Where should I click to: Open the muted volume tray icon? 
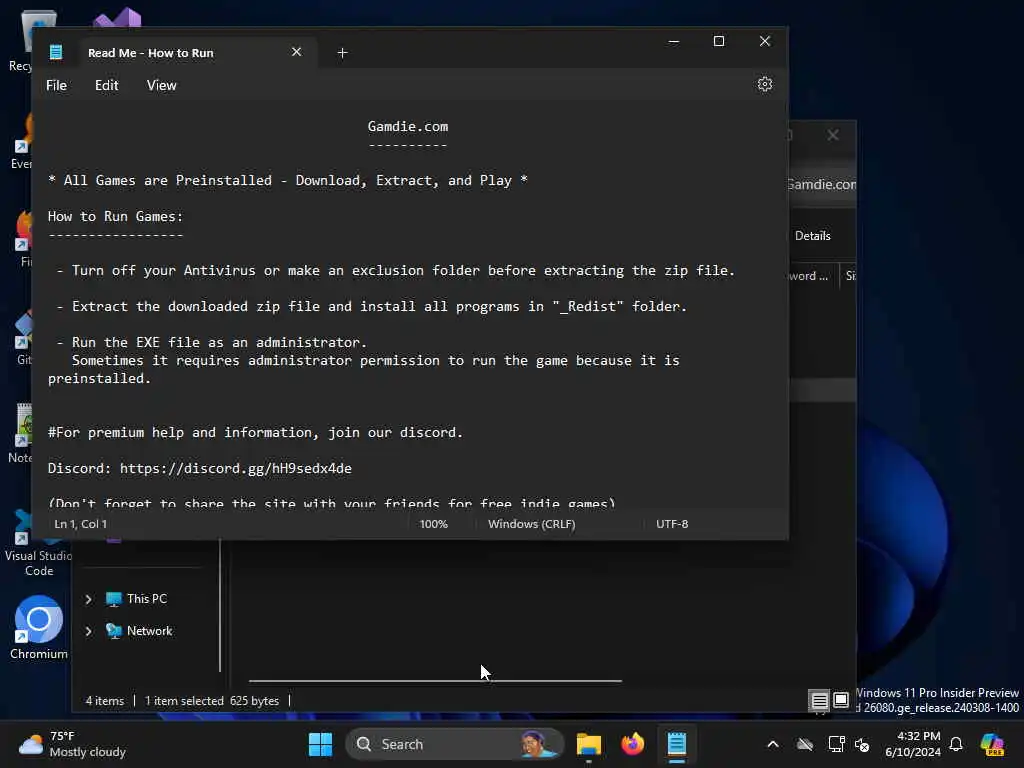coord(862,744)
